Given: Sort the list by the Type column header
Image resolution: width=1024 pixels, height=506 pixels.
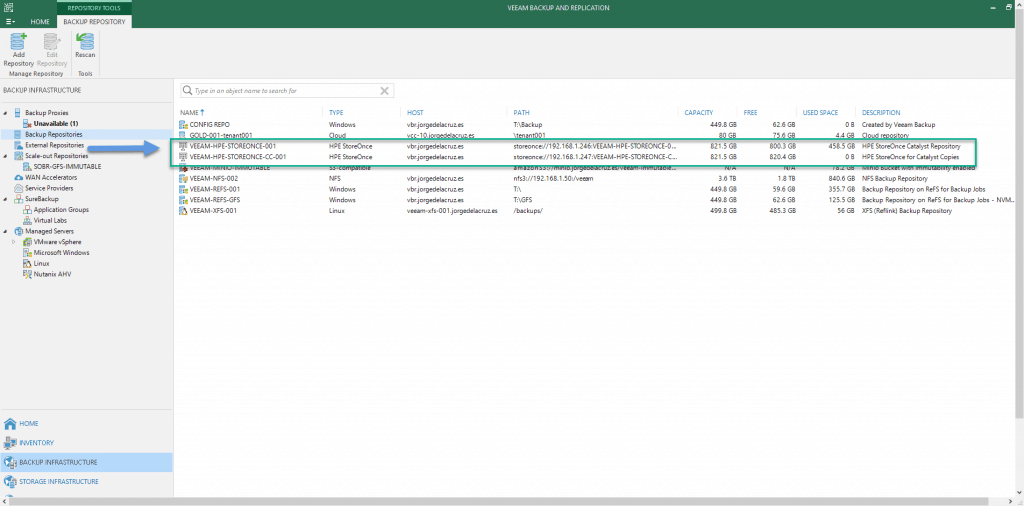Looking at the screenshot, I should pyautogui.click(x=336, y=113).
